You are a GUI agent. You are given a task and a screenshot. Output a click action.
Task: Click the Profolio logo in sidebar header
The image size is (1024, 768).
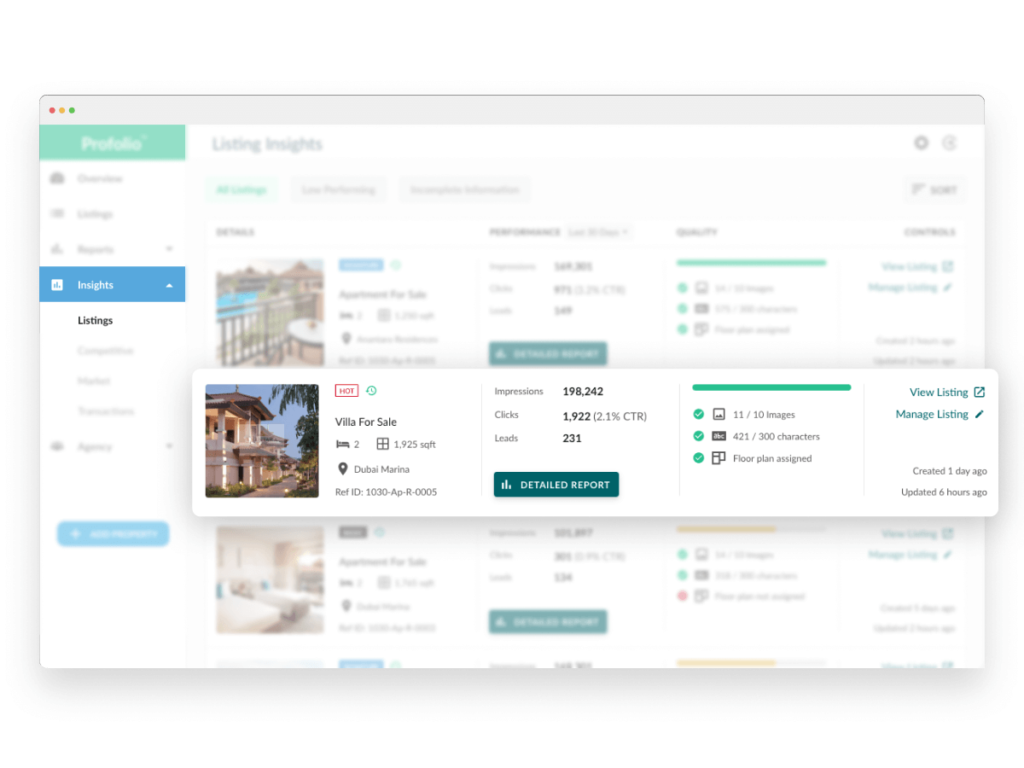(112, 143)
